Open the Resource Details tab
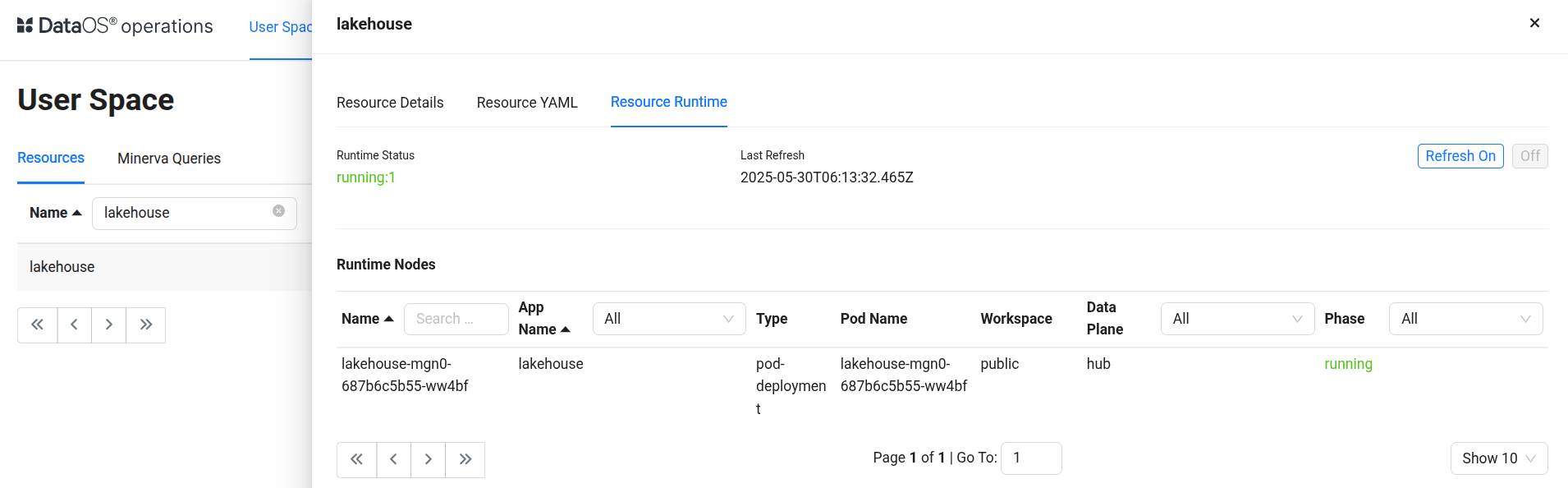Screen dimensions: 1568x488 pyautogui.click(x=390, y=103)
